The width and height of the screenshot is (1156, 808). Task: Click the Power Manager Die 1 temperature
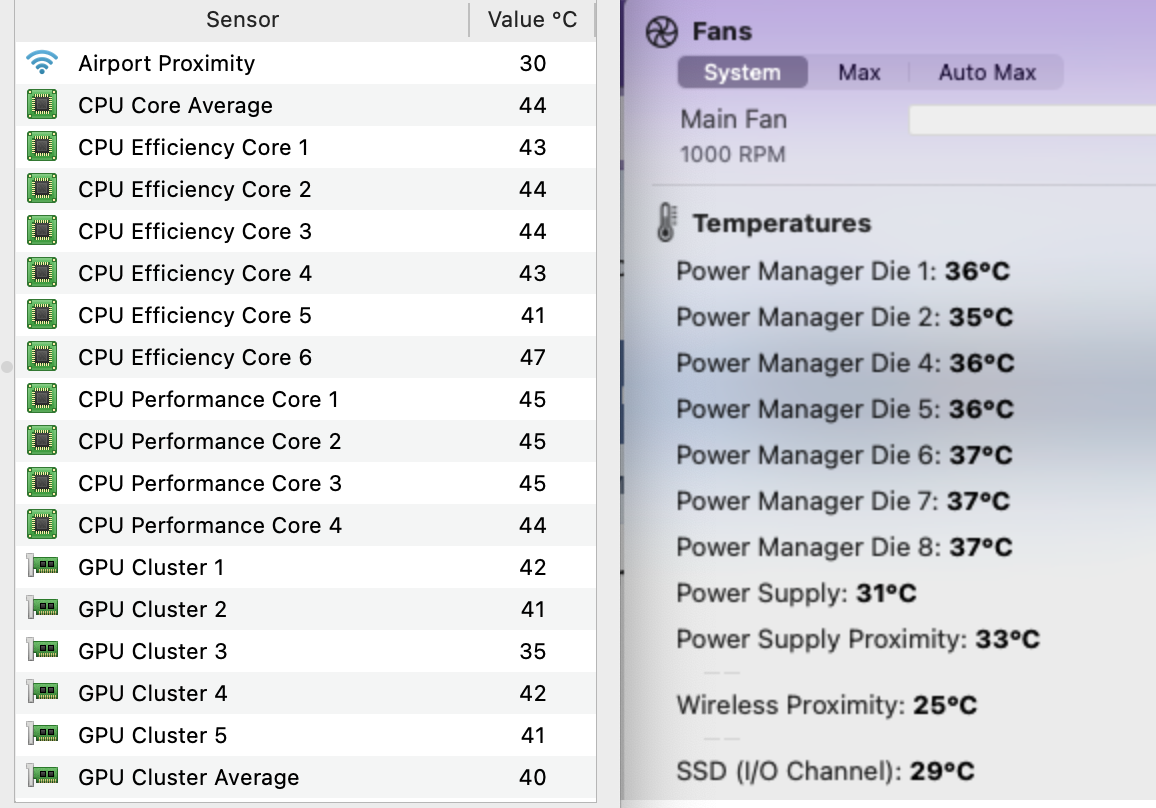844,271
